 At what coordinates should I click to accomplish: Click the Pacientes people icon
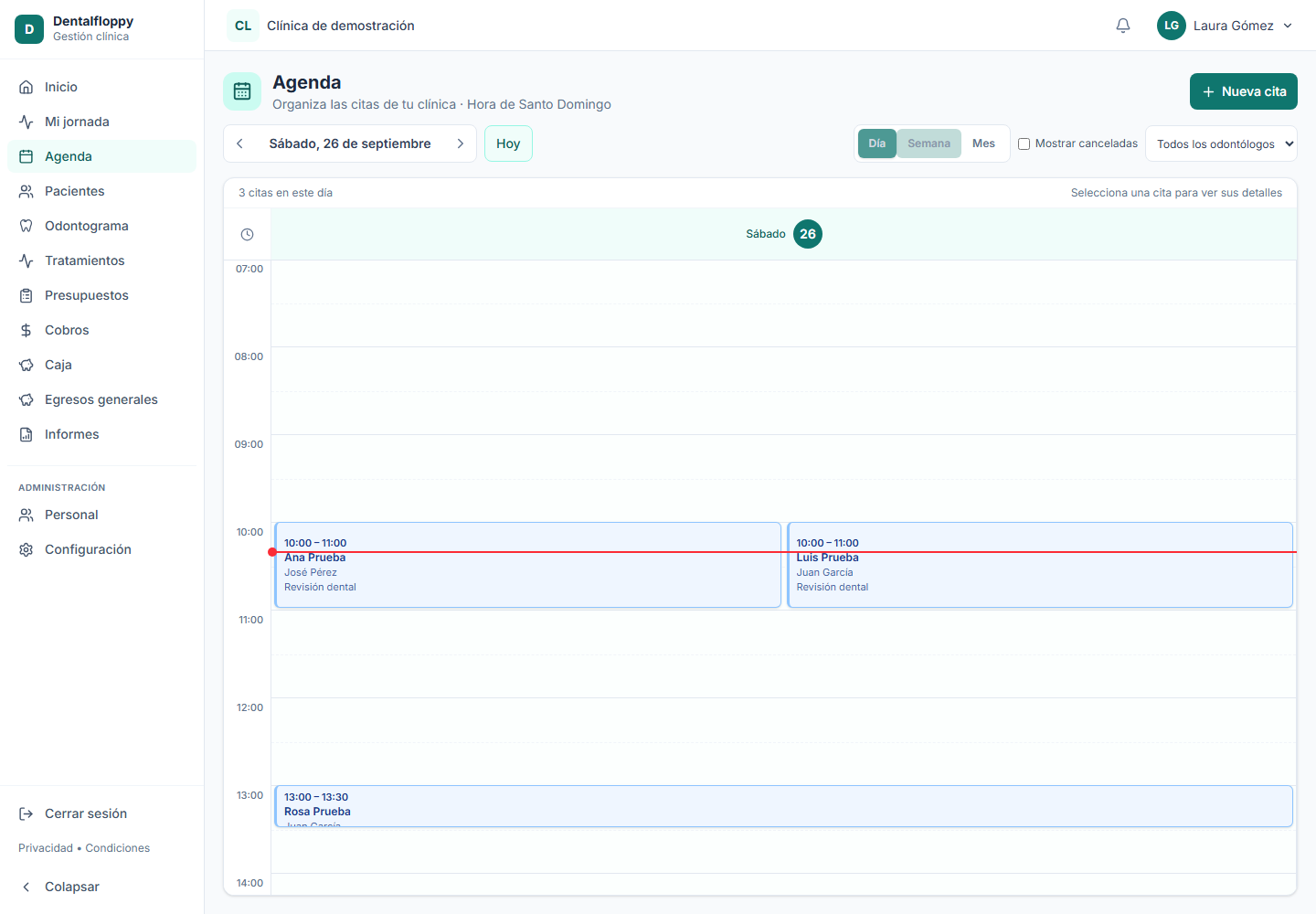click(x=27, y=191)
